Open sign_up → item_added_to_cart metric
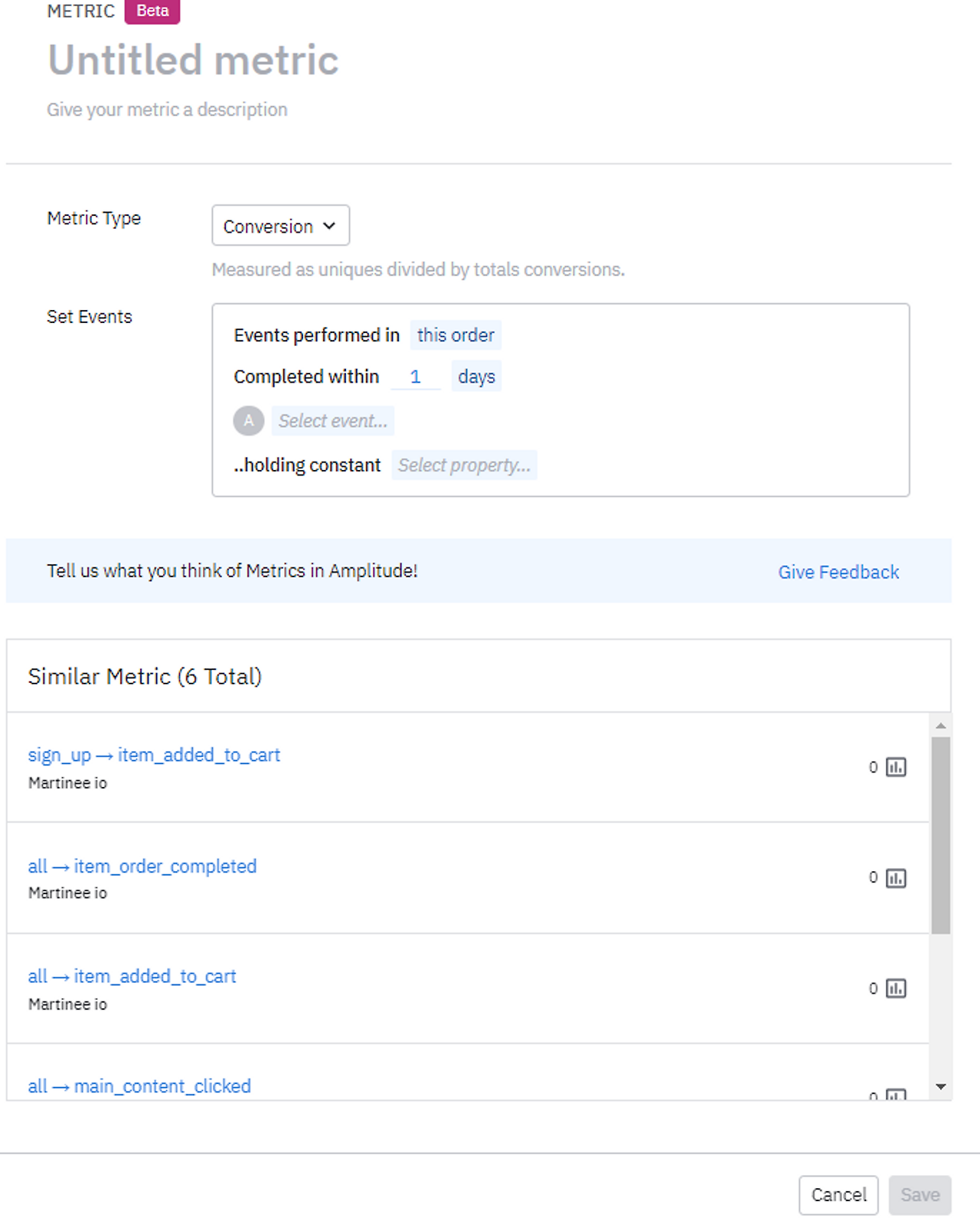The height and width of the screenshot is (1221, 980). click(x=154, y=756)
